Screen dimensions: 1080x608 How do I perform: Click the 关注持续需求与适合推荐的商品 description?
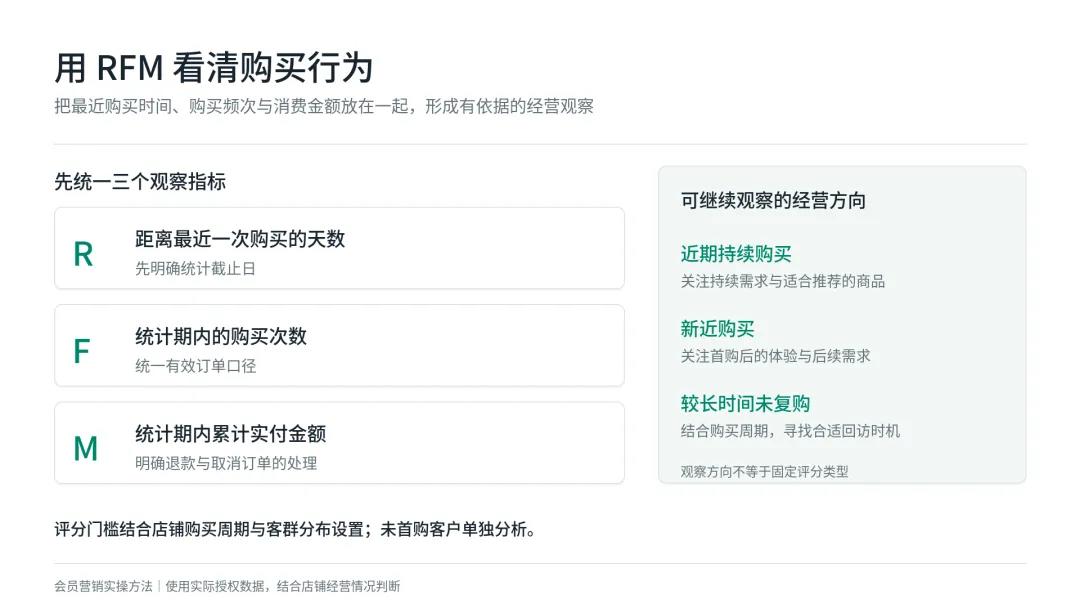[x=782, y=282]
